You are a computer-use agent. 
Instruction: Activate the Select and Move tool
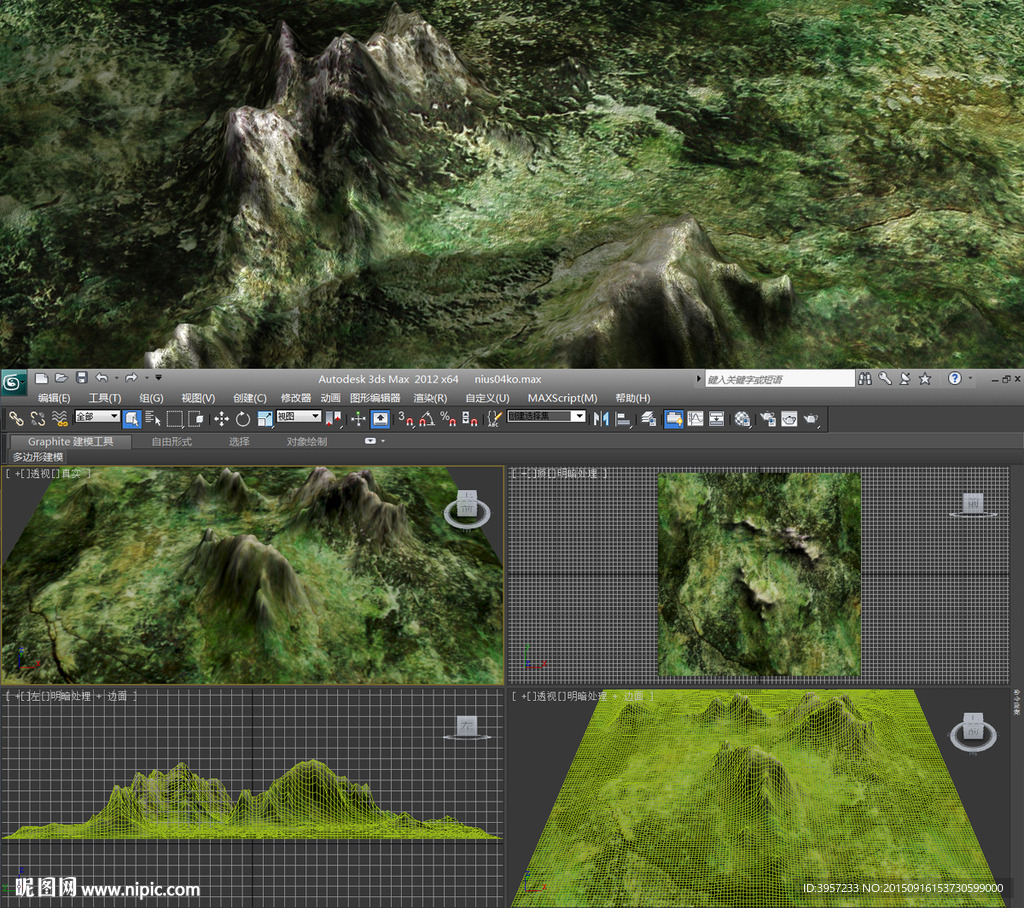point(222,418)
